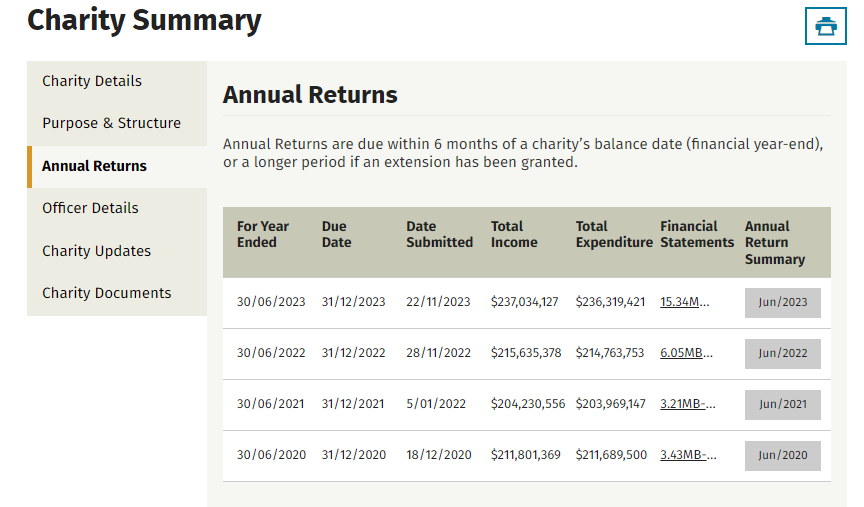Click the Jun/2020 annual return summary button
The height and width of the screenshot is (507, 864).
coord(782,455)
